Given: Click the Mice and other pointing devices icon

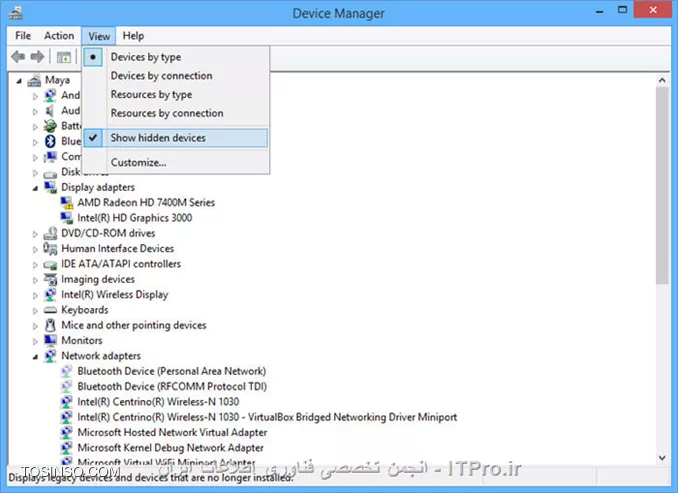Looking at the screenshot, I should (x=50, y=325).
